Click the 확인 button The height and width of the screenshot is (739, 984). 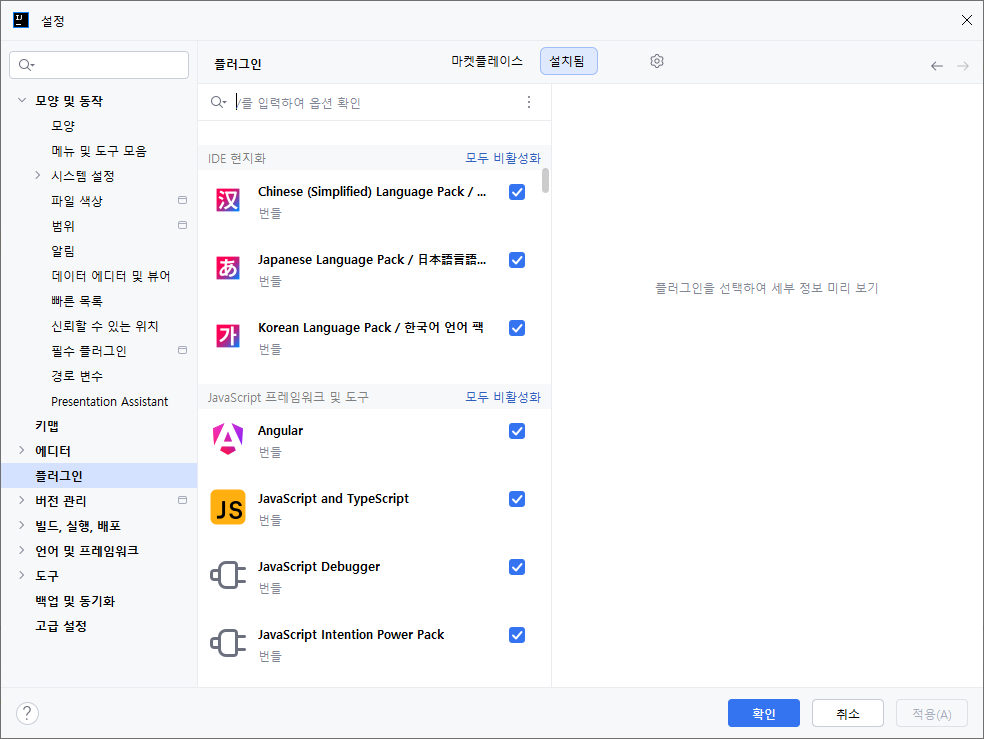pyautogui.click(x=764, y=713)
